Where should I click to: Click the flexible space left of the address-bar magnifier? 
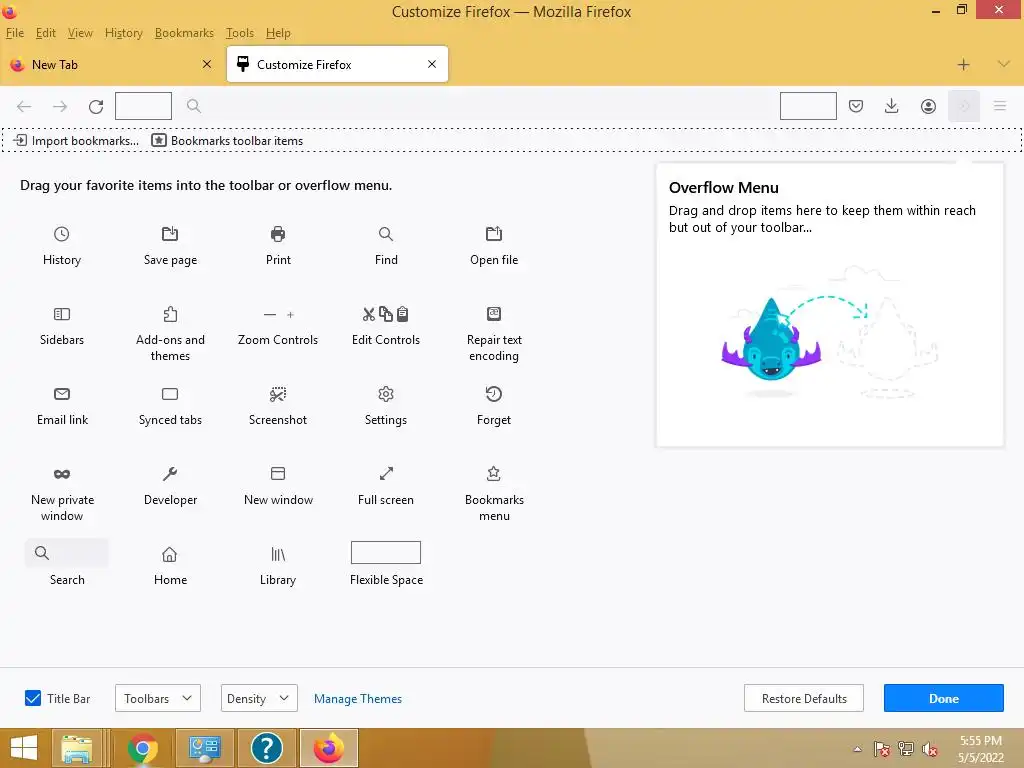(x=143, y=106)
